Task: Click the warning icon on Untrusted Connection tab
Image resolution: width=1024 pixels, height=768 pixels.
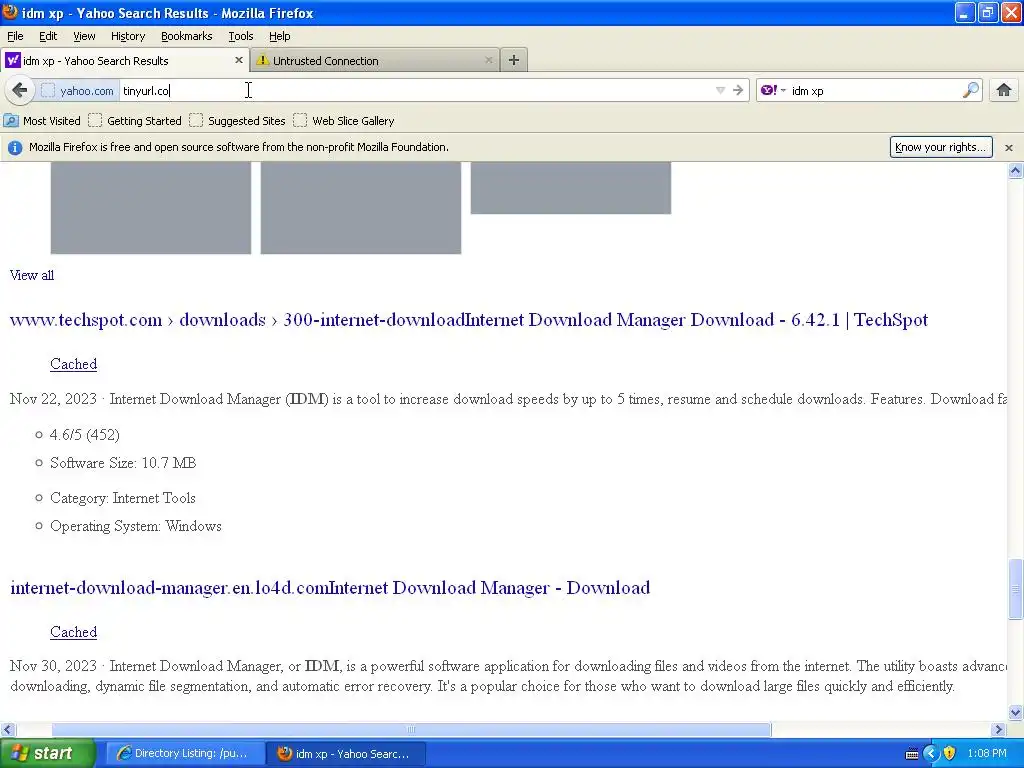Action: pos(263,60)
